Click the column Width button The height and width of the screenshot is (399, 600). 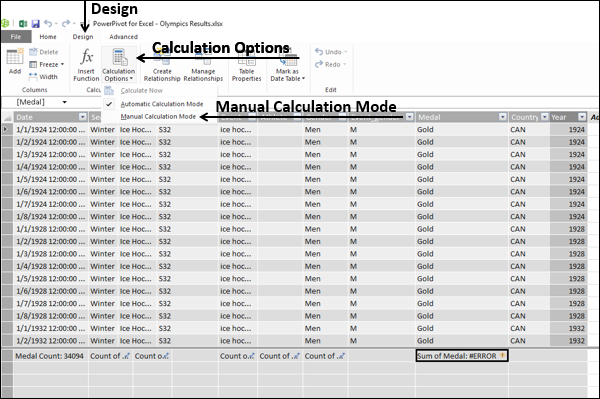[x=43, y=77]
